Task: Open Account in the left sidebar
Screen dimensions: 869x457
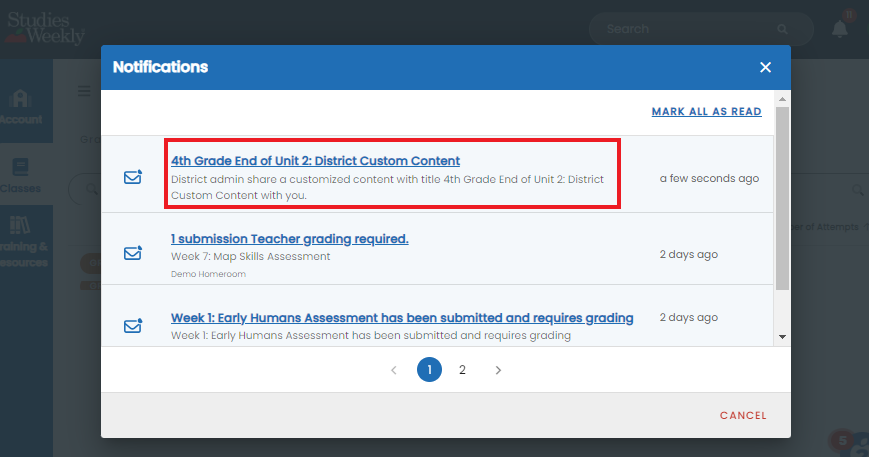Action: (x=21, y=106)
